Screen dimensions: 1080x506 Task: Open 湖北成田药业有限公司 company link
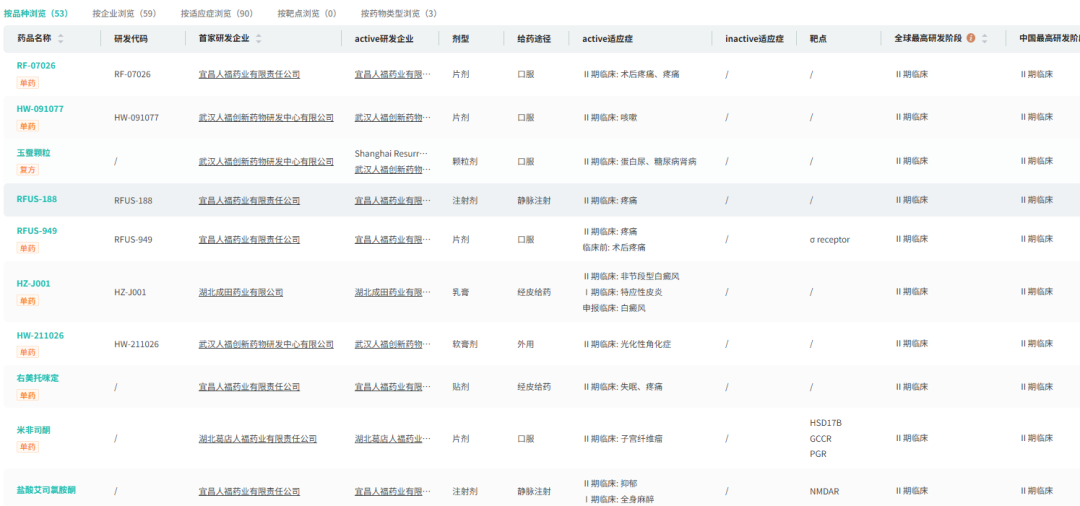(240, 292)
